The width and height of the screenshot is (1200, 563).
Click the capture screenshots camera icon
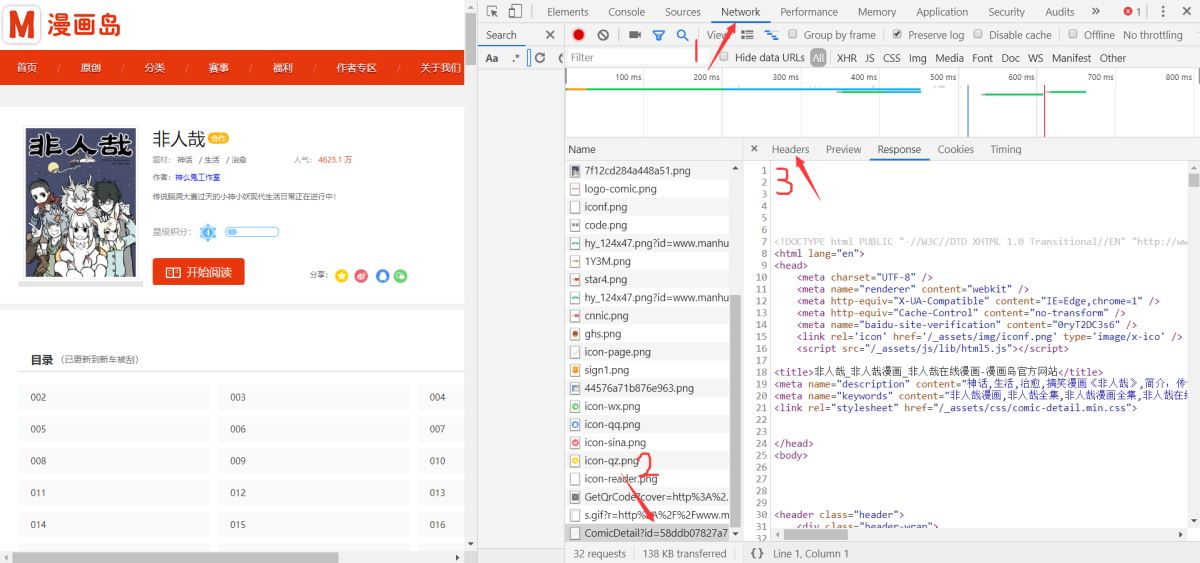click(x=635, y=35)
